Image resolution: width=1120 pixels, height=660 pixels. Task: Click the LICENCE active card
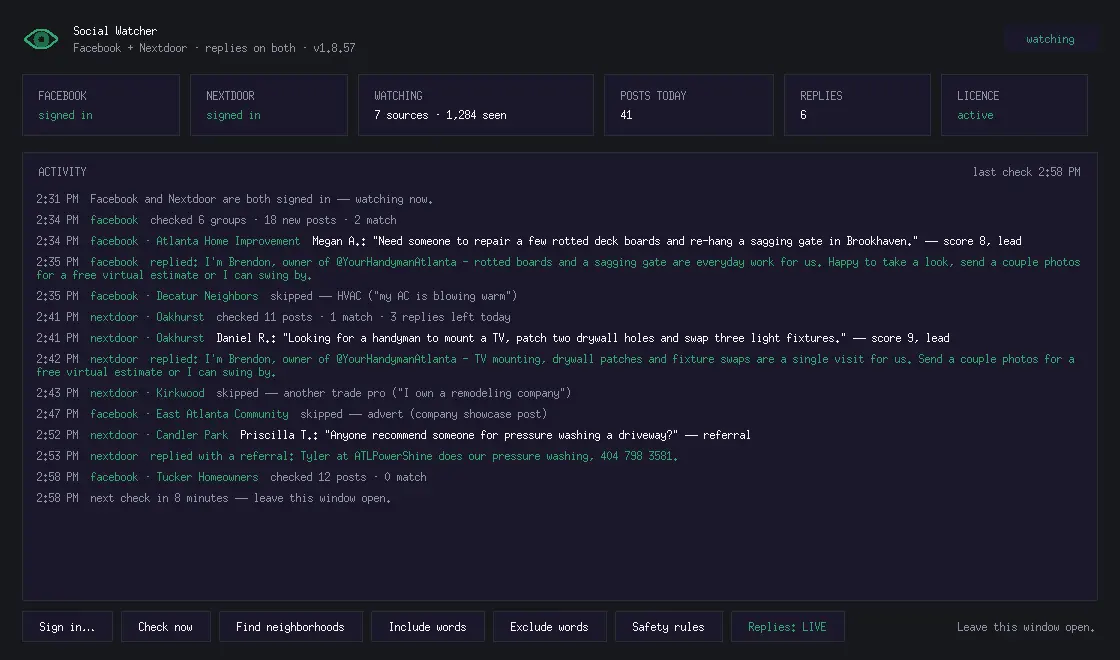tap(1014, 105)
